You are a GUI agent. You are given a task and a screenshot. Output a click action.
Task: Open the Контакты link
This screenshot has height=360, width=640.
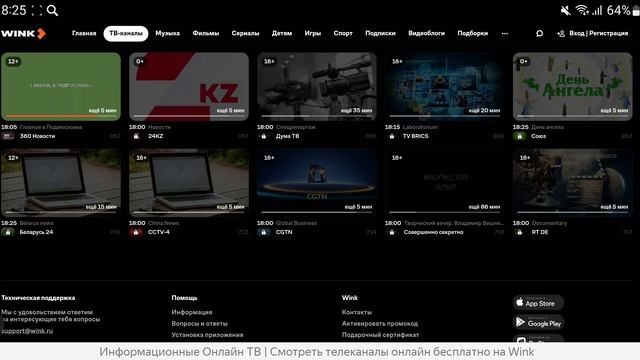pyautogui.click(x=357, y=312)
